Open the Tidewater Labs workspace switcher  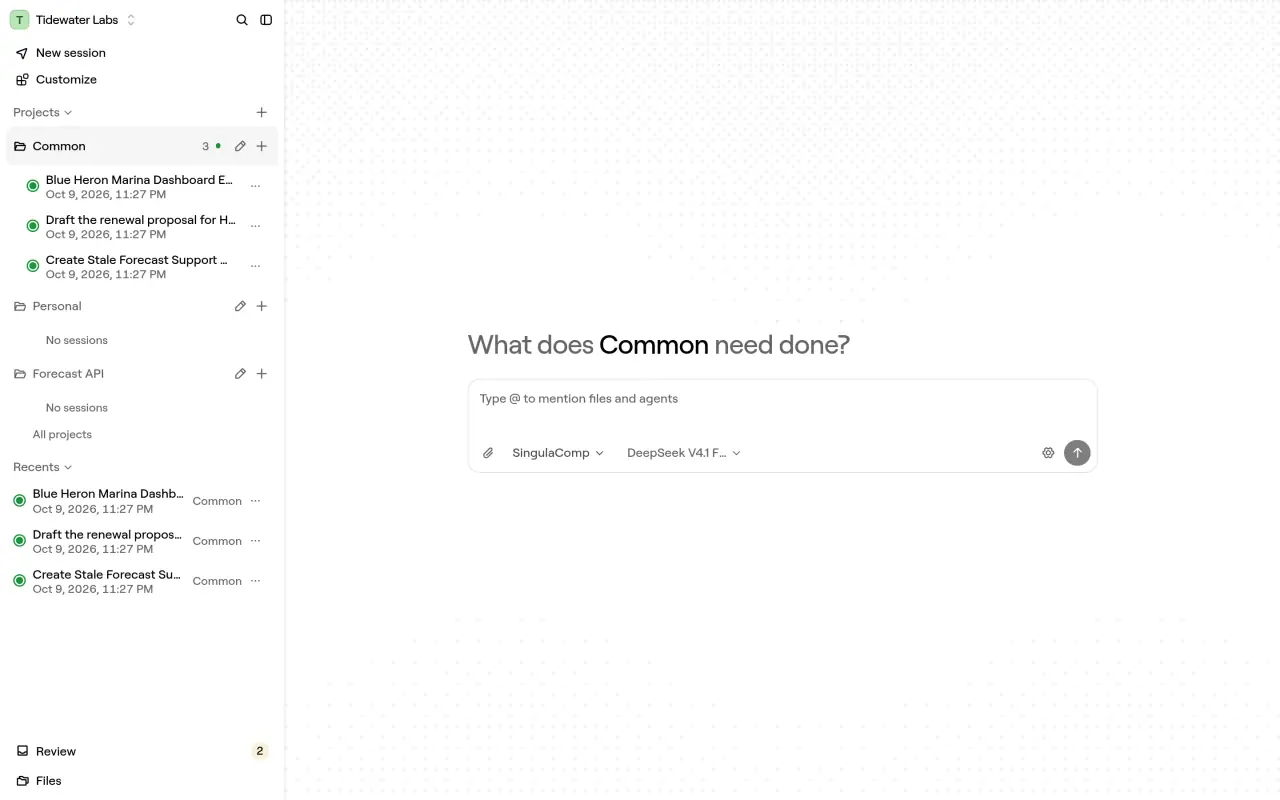point(73,20)
